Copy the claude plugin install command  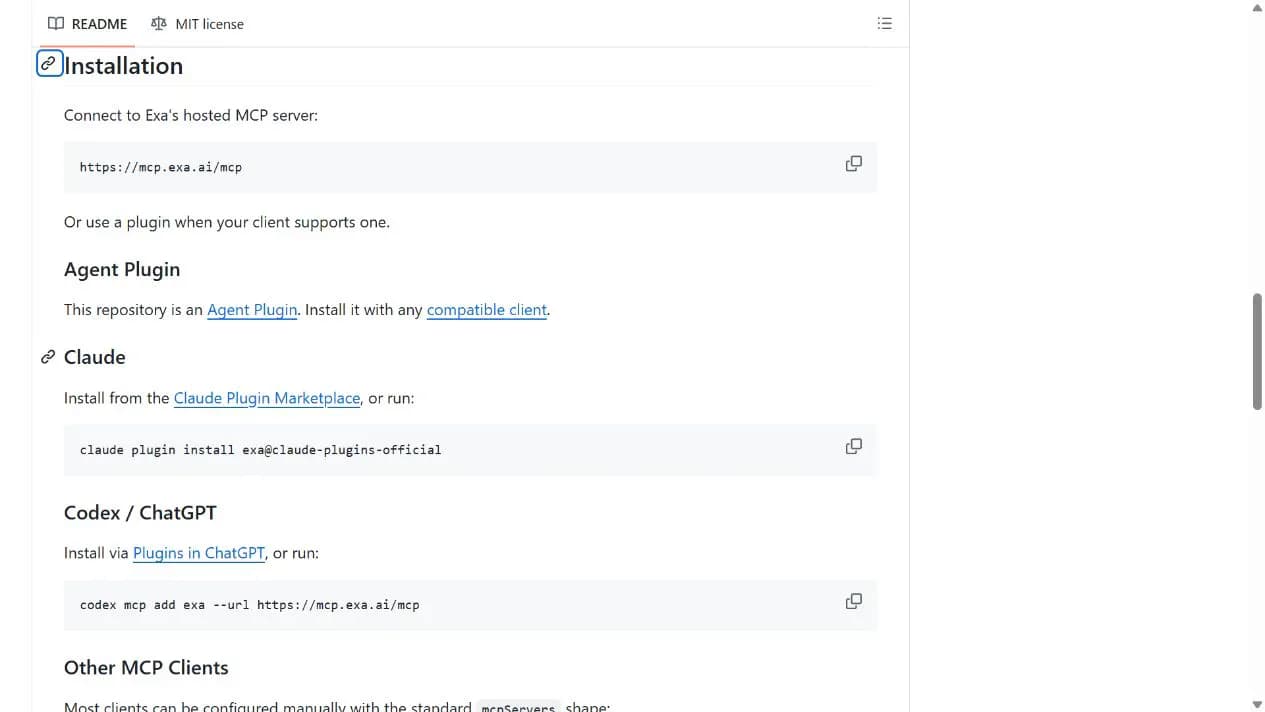tap(854, 446)
